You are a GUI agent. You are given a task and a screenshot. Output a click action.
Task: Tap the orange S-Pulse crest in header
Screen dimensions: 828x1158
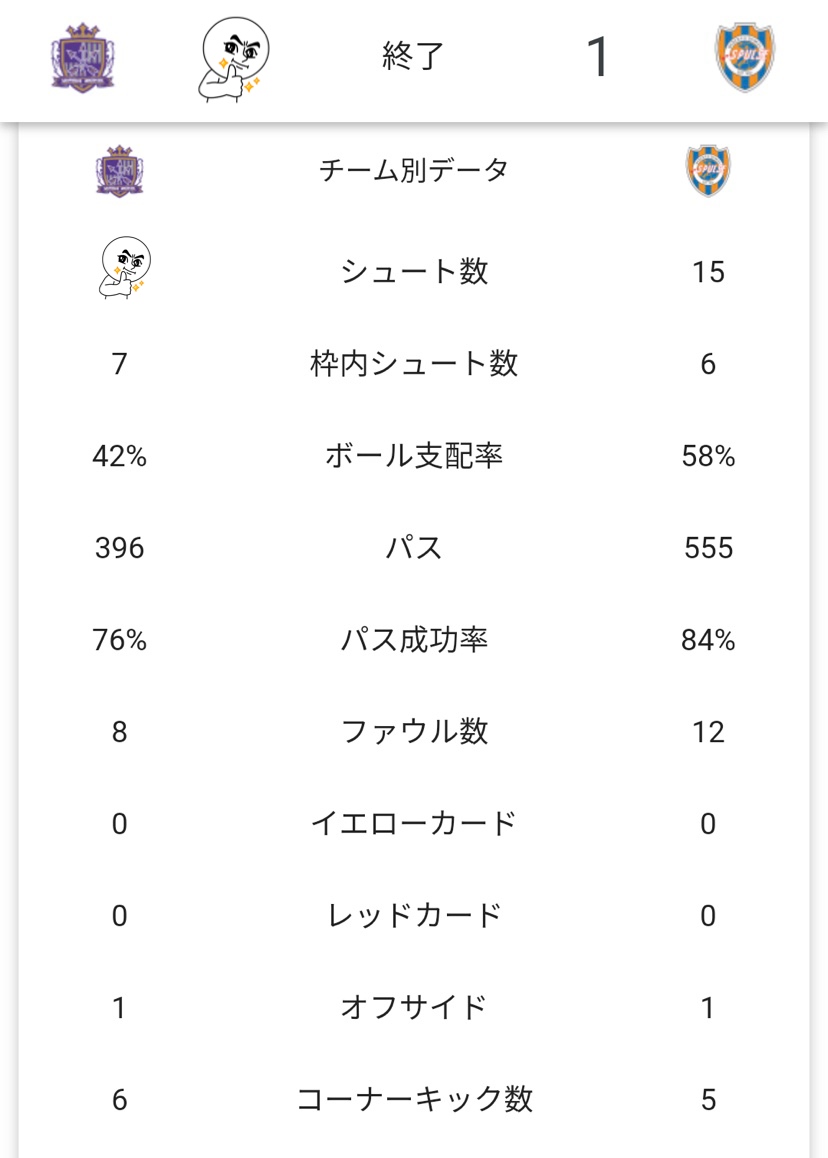coord(746,58)
